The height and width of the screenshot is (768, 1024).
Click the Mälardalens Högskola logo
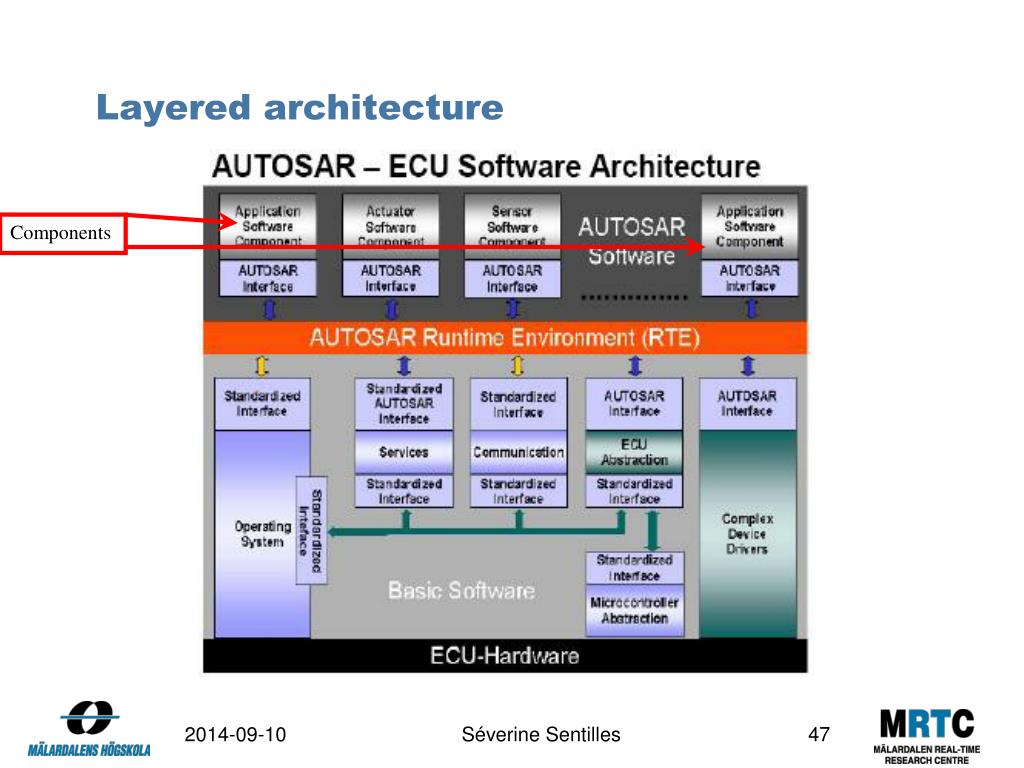click(x=89, y=729)
